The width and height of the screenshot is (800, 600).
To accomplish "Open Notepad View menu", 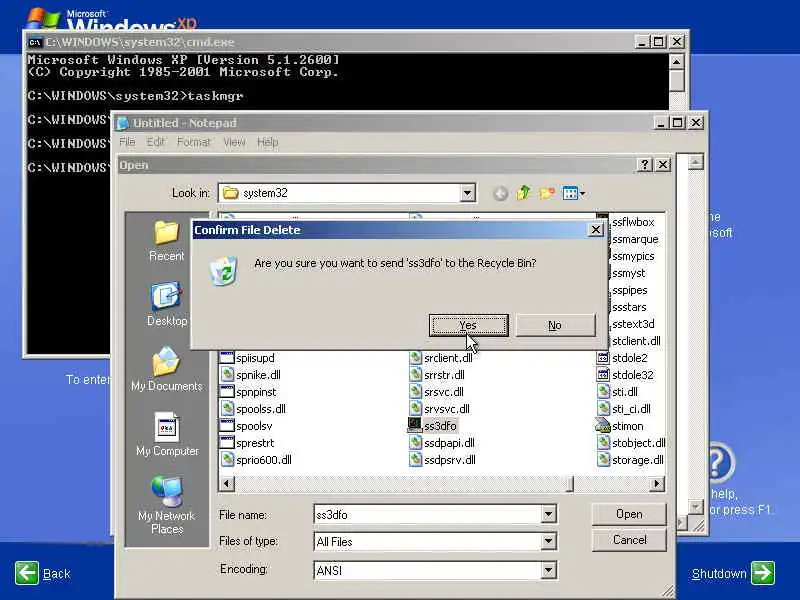I will point(234,142).
